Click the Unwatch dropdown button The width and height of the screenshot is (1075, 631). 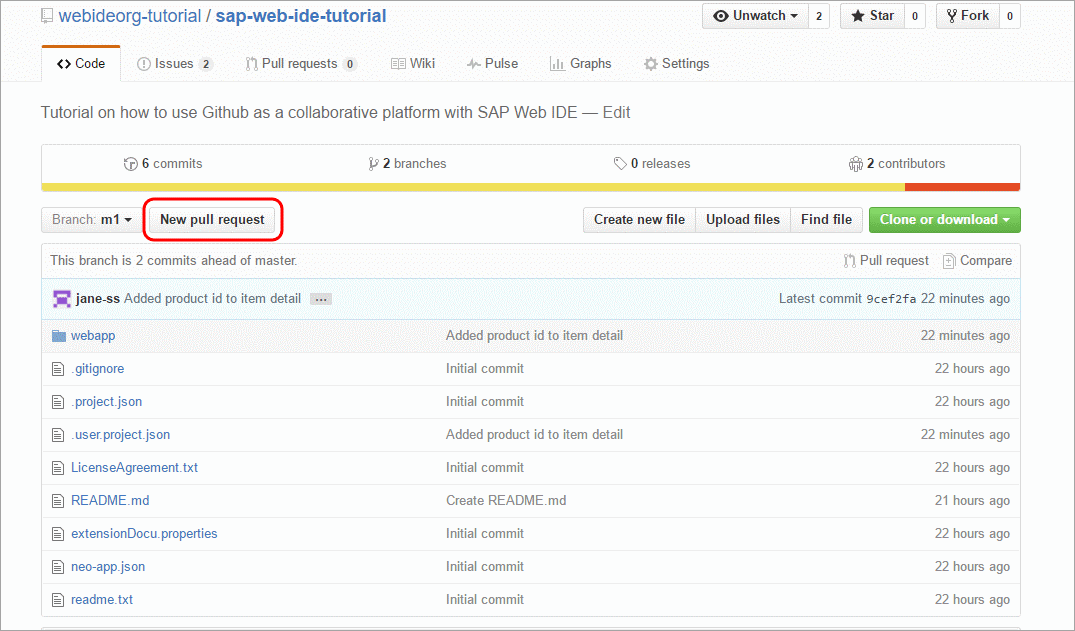[756, 16]
